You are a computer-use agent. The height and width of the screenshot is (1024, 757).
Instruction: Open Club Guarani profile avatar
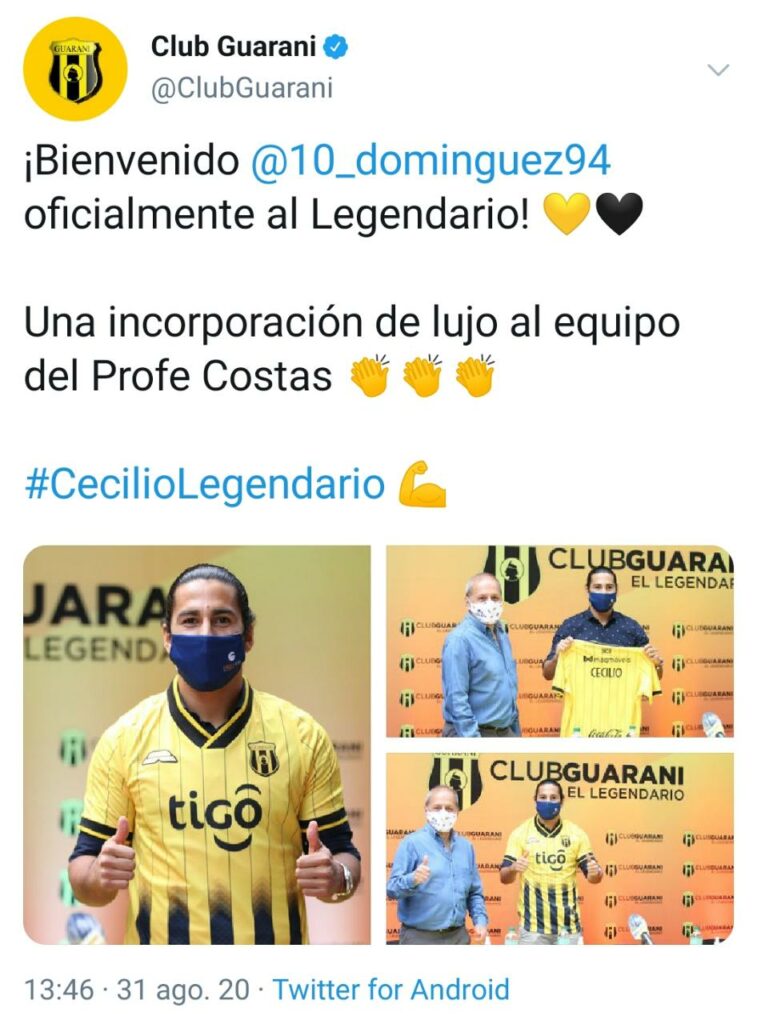coord(75,69)
